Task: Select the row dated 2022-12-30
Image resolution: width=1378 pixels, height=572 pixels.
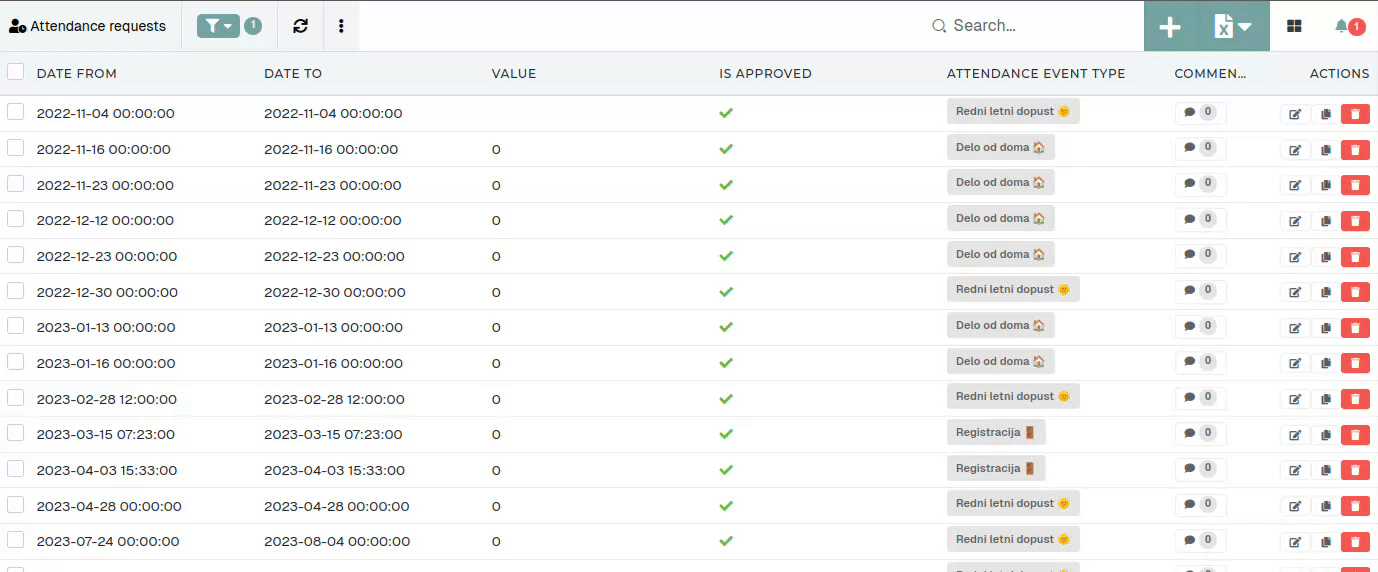Action: 15,291
